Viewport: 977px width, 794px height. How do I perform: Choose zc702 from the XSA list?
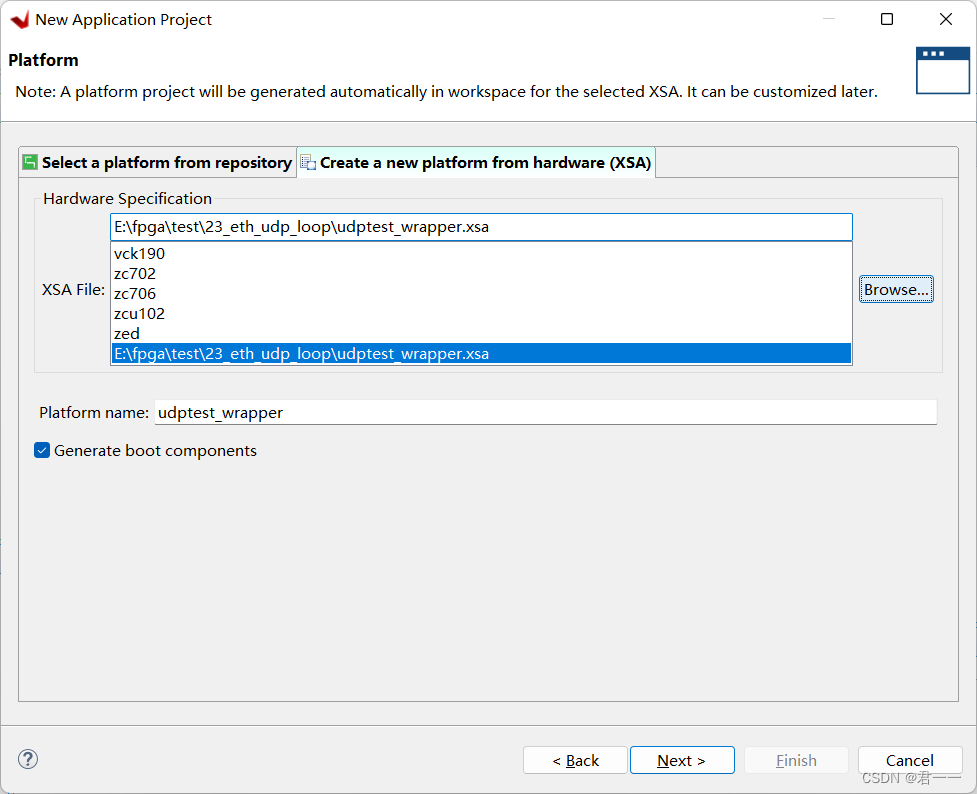point(481,274)
